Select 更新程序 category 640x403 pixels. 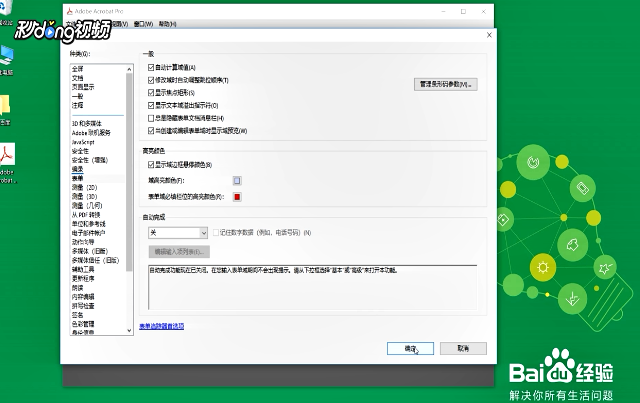(83, 278)
